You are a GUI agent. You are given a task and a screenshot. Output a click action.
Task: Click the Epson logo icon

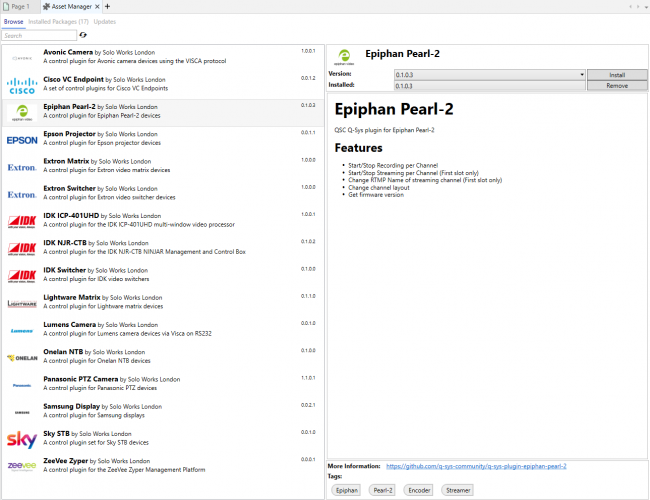coord(22,141)
